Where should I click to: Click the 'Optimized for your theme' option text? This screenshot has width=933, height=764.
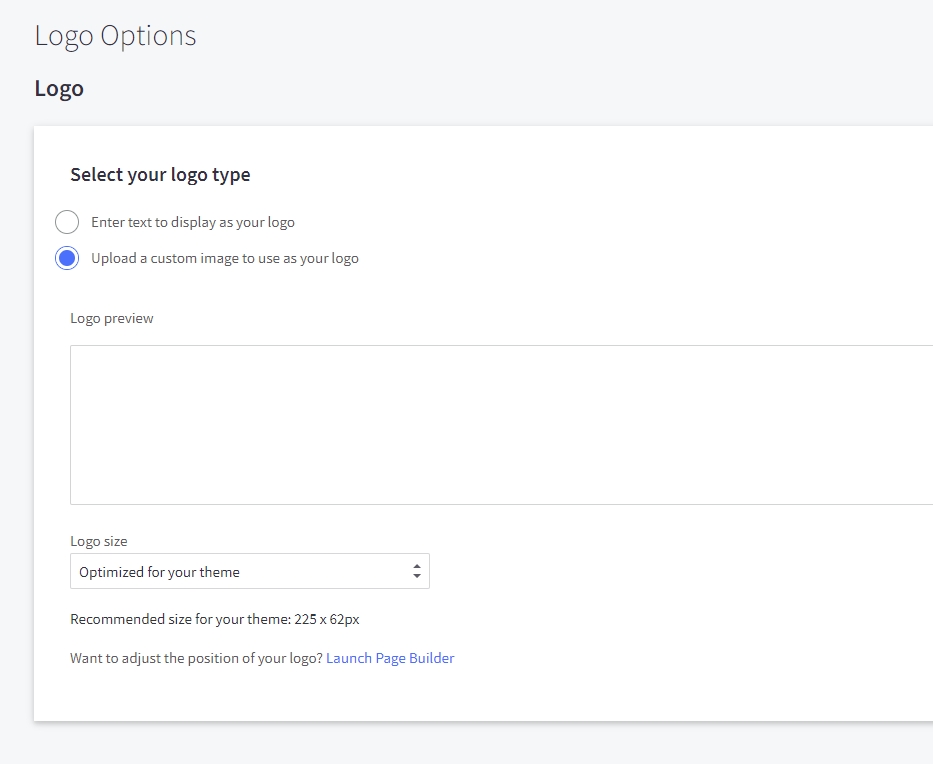pos(160,572)
